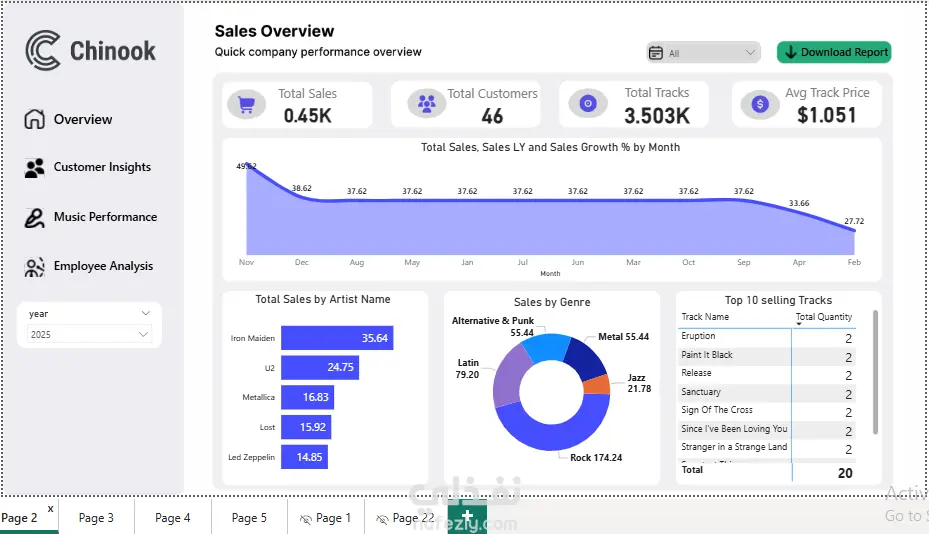929x534 pixels.
Task: Switch to Page 5 tab
Action: (x=249, y=517)
